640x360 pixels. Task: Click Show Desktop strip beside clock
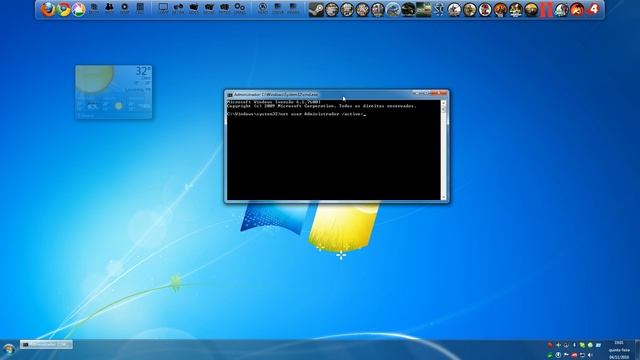[x=637, y=350]
